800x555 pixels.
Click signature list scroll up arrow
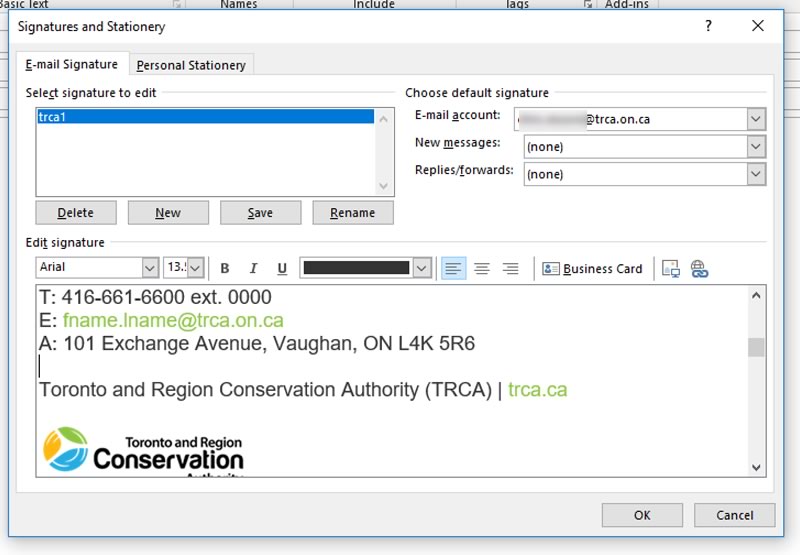pos(384,119)
